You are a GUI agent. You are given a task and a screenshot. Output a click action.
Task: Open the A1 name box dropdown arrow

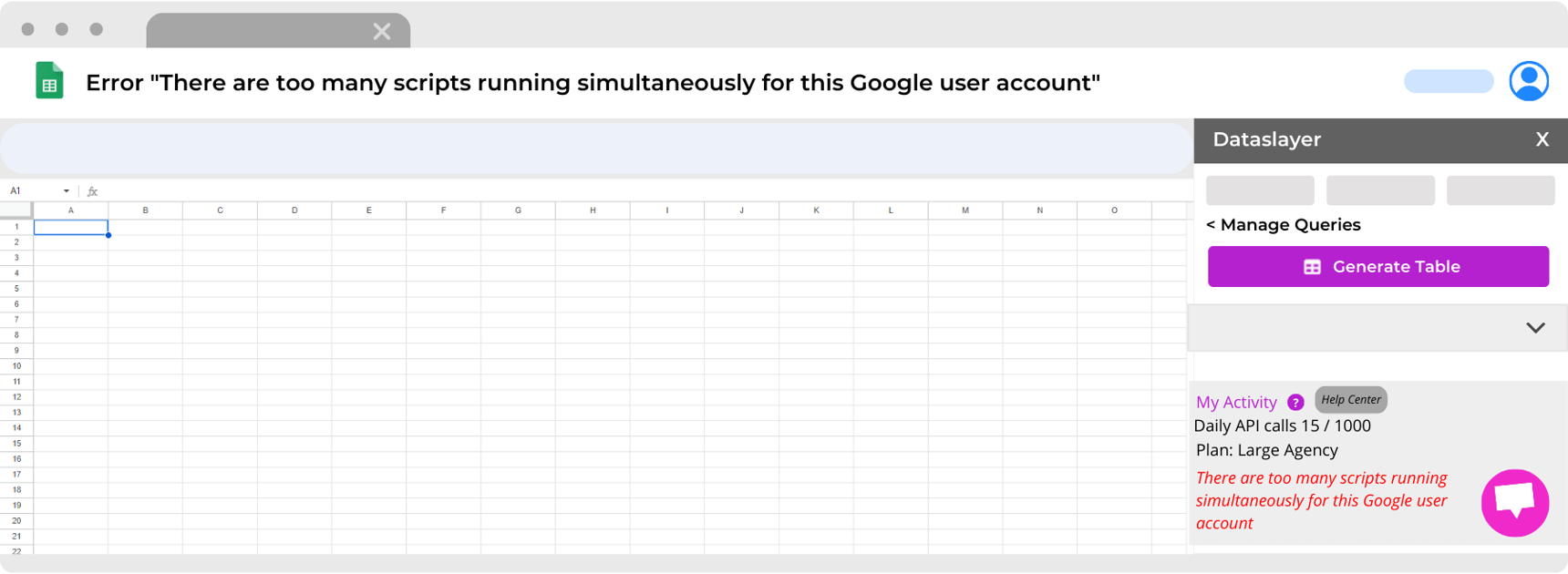(x=67, y=191)
